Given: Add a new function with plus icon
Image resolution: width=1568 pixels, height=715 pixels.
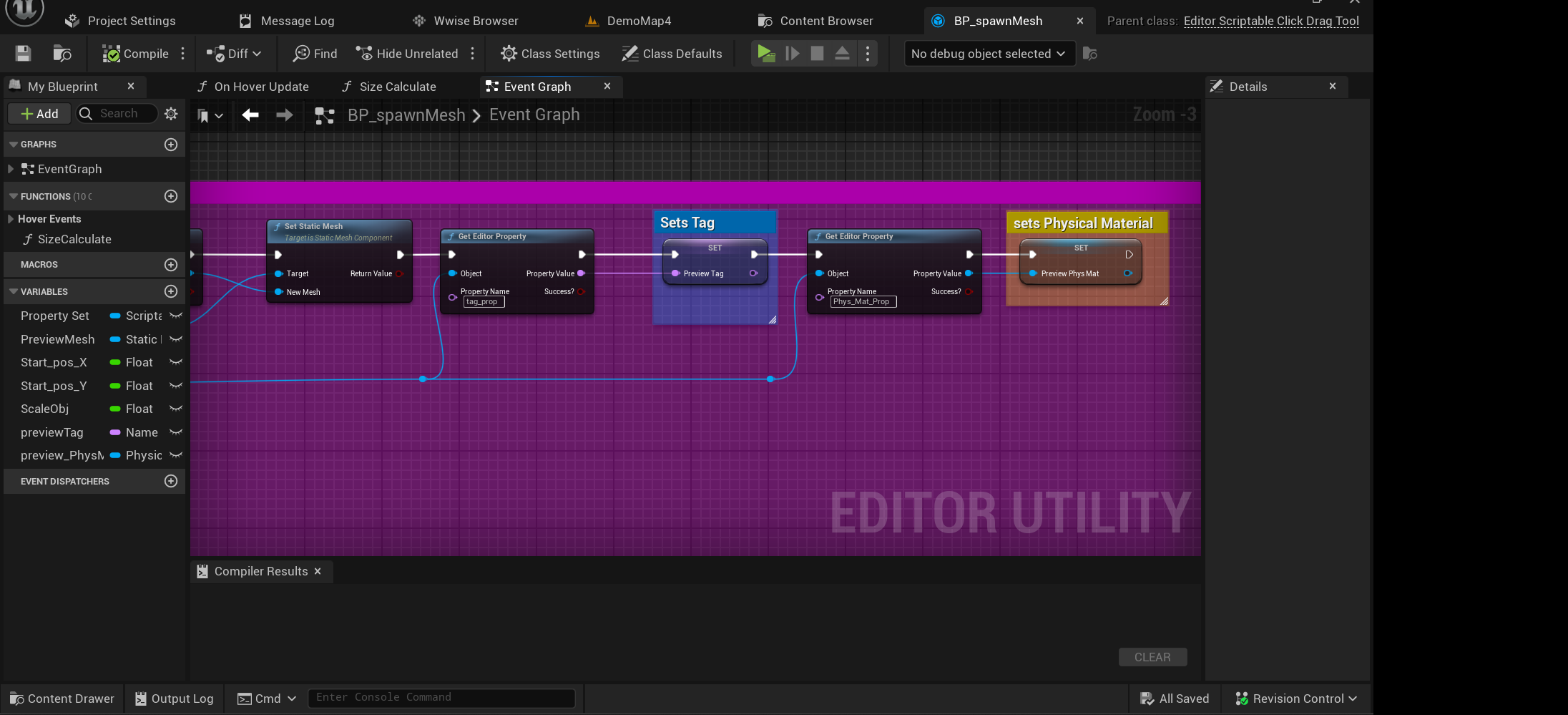Looking at the screenshot, I should pyautogui.click(x=171, y=196).
